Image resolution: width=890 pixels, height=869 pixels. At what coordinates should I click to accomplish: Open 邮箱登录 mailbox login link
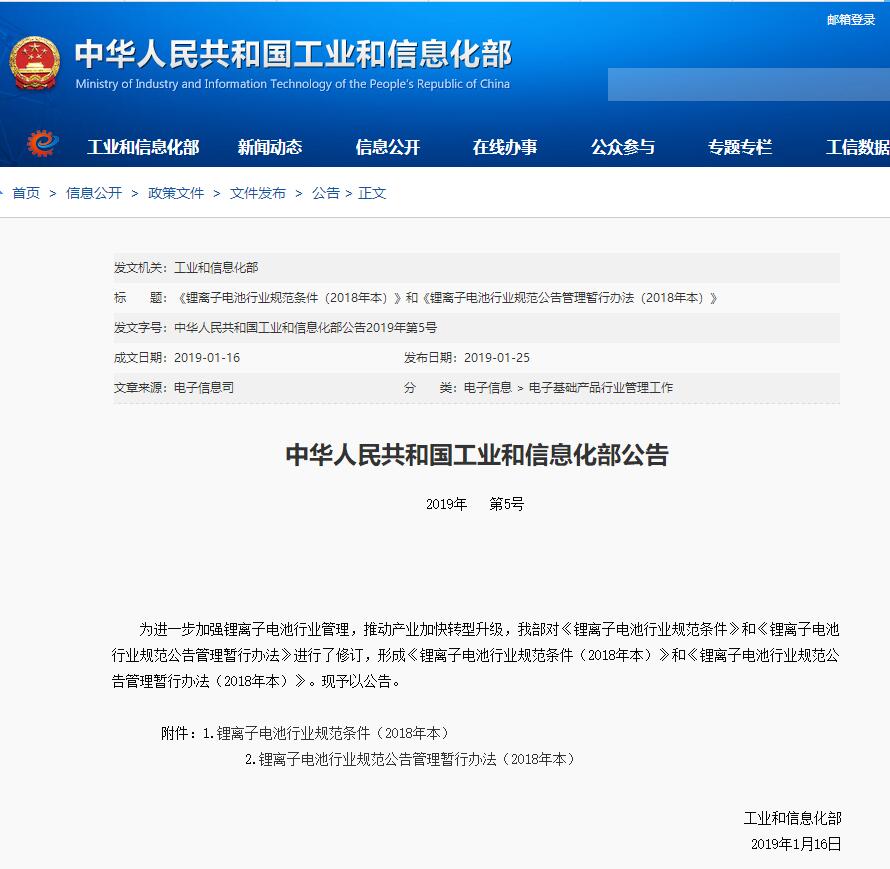850,20
